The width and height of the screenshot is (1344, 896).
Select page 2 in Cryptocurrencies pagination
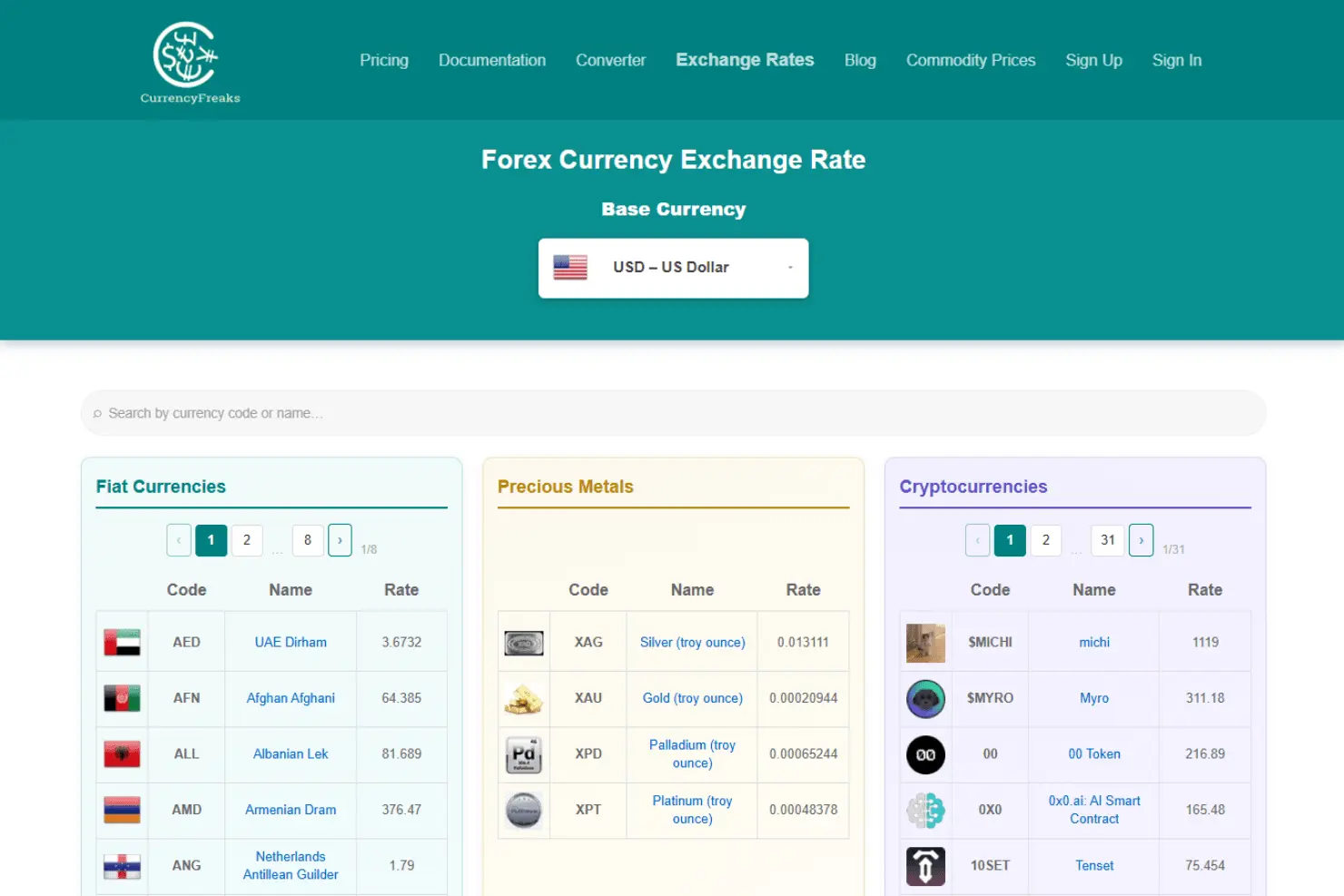click(x=1046, y=540)
